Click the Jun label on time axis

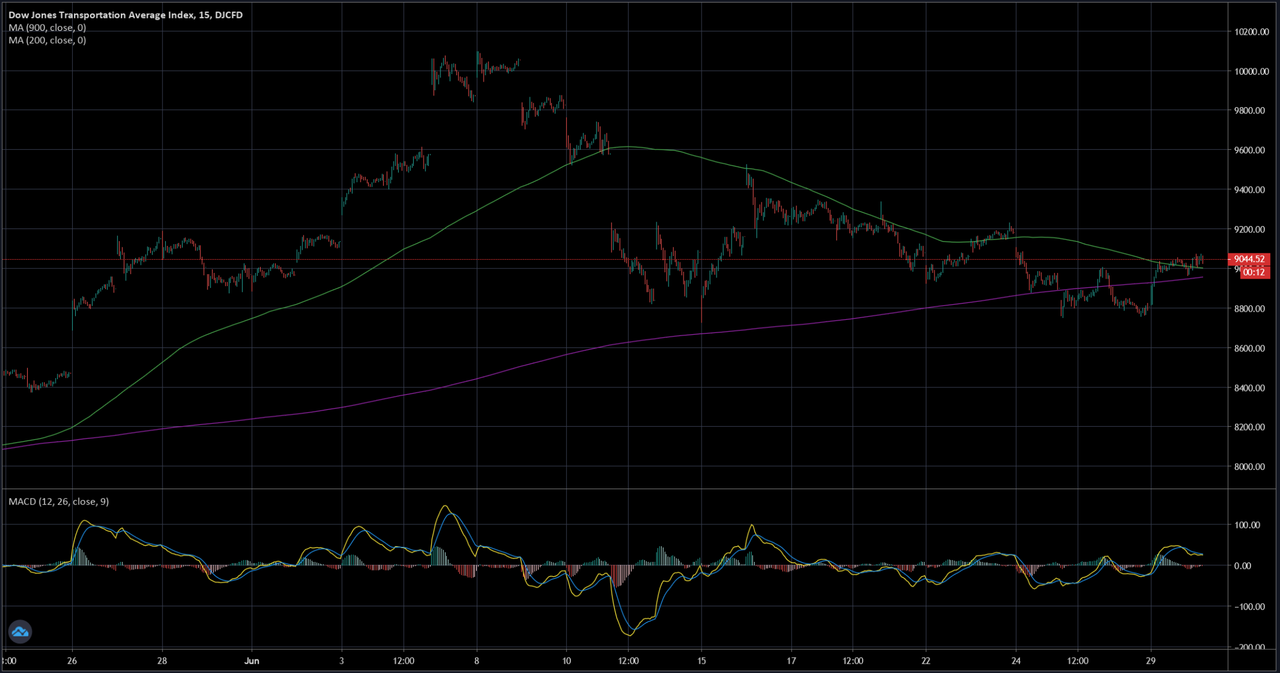point(252,661)
